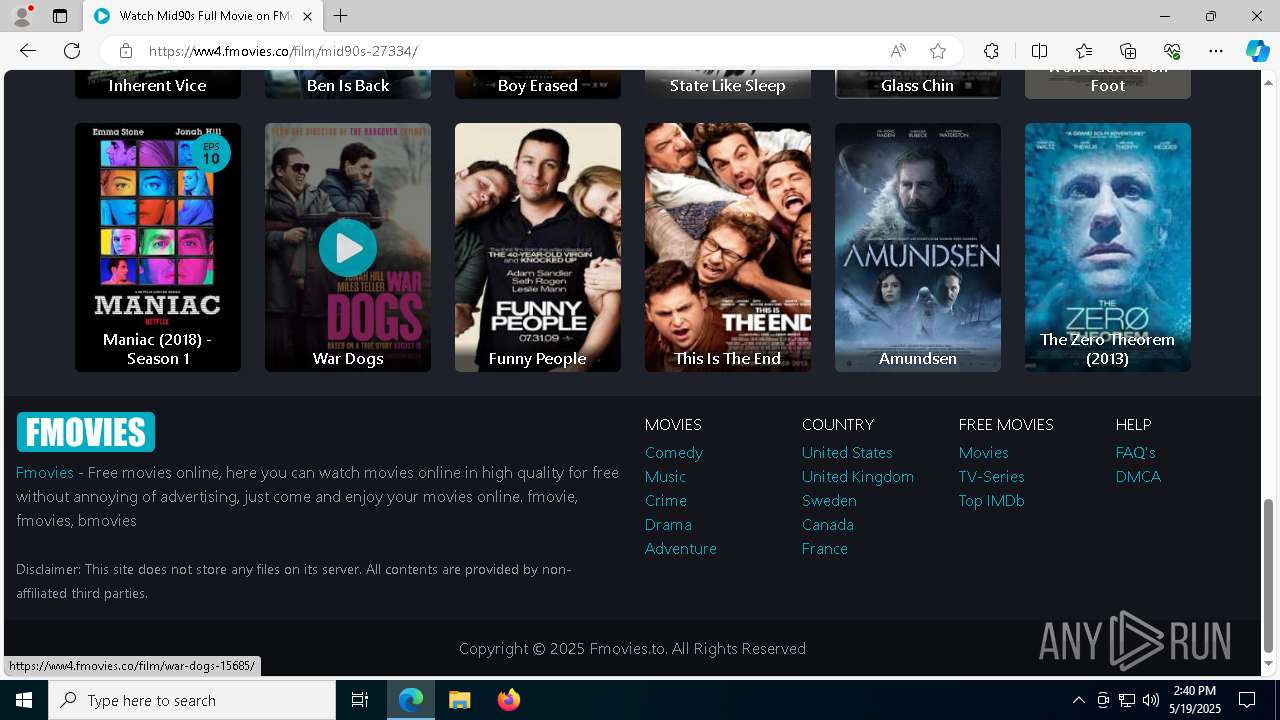View site information lock icon
Viewport: 1280px width, 720px height.
click(x=125, y=51)
